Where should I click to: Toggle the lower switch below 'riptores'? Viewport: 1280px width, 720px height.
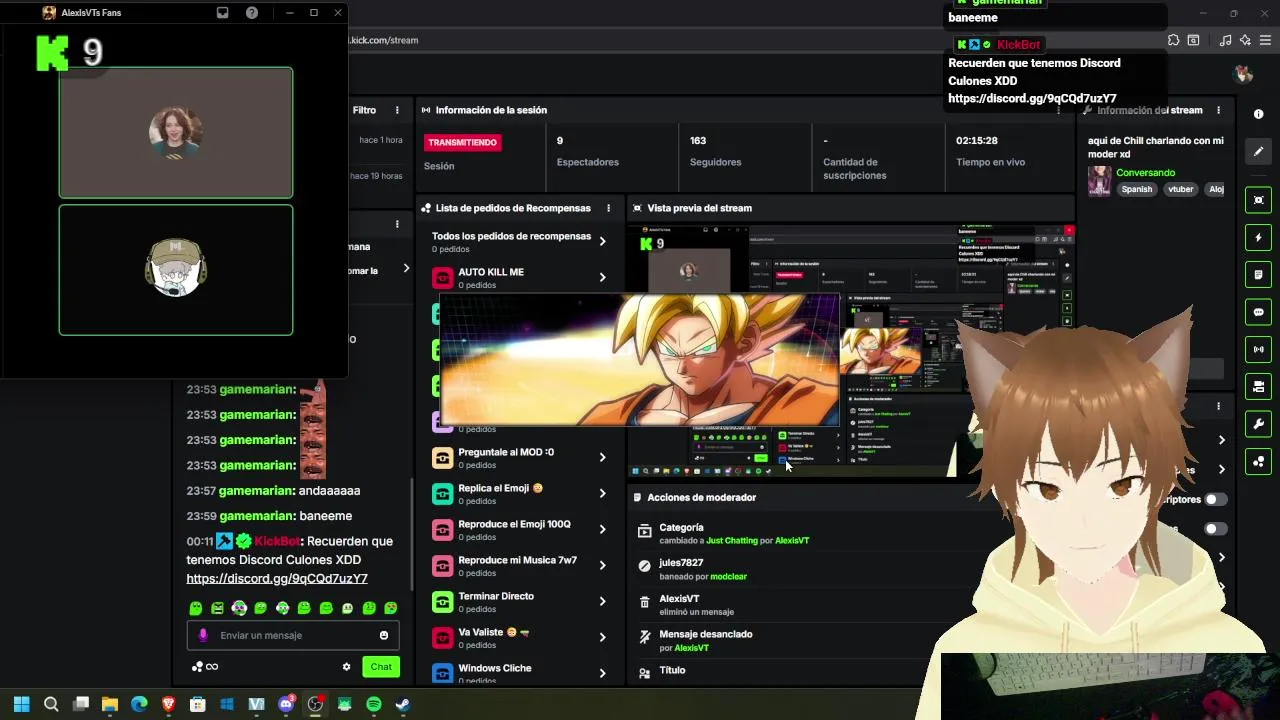click(x=1215, y=529)
